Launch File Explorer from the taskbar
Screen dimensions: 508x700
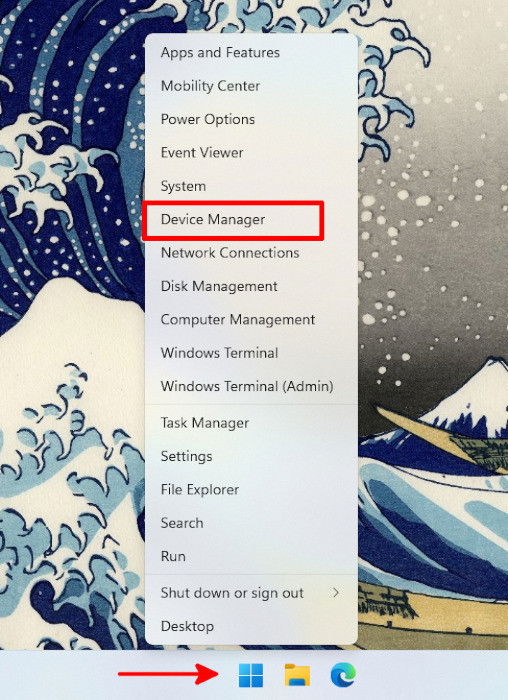(297, 675)
